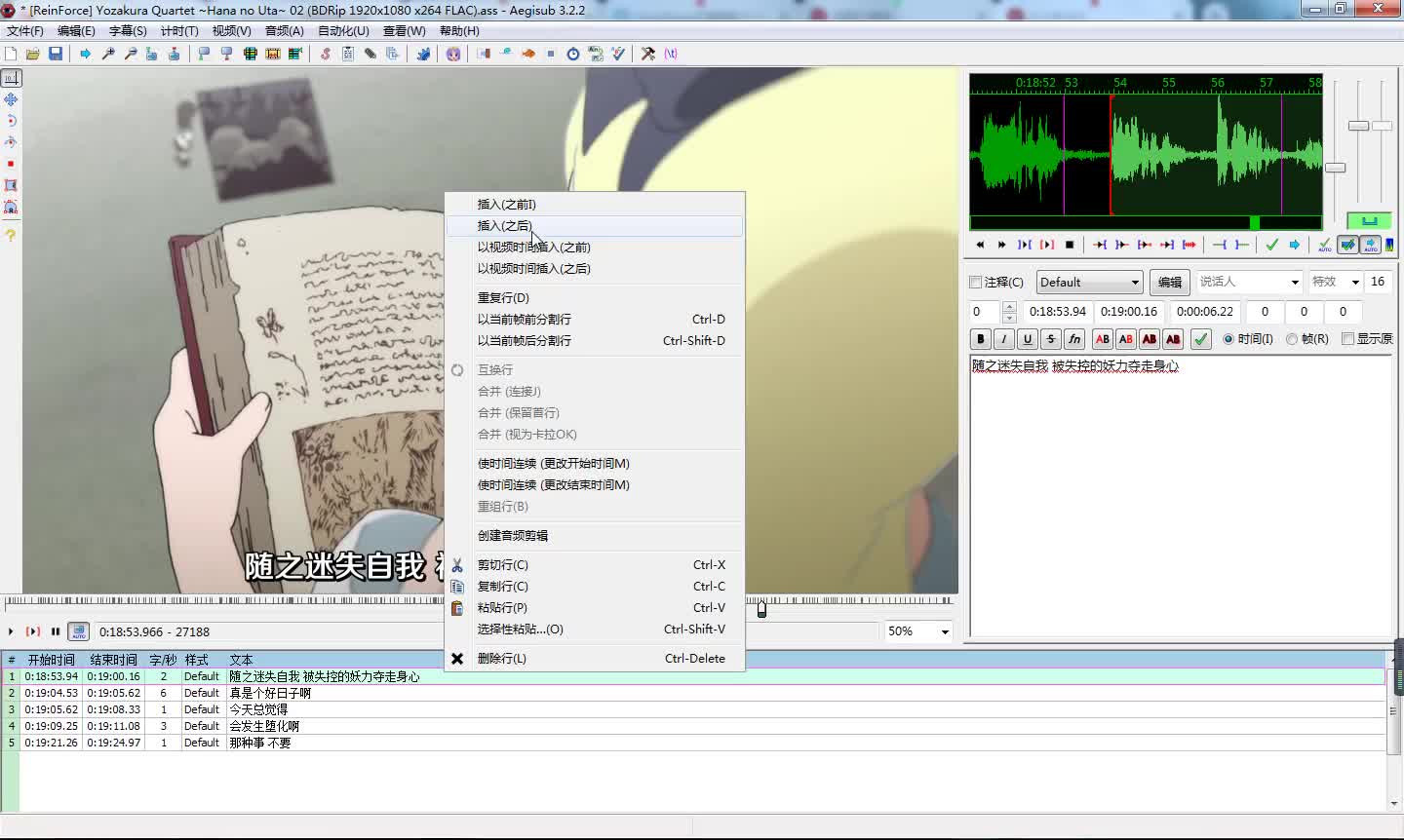Choose 插入(之后) from the context menu
The width and height of the screenshot is (1404, 840).
(595, 225)
